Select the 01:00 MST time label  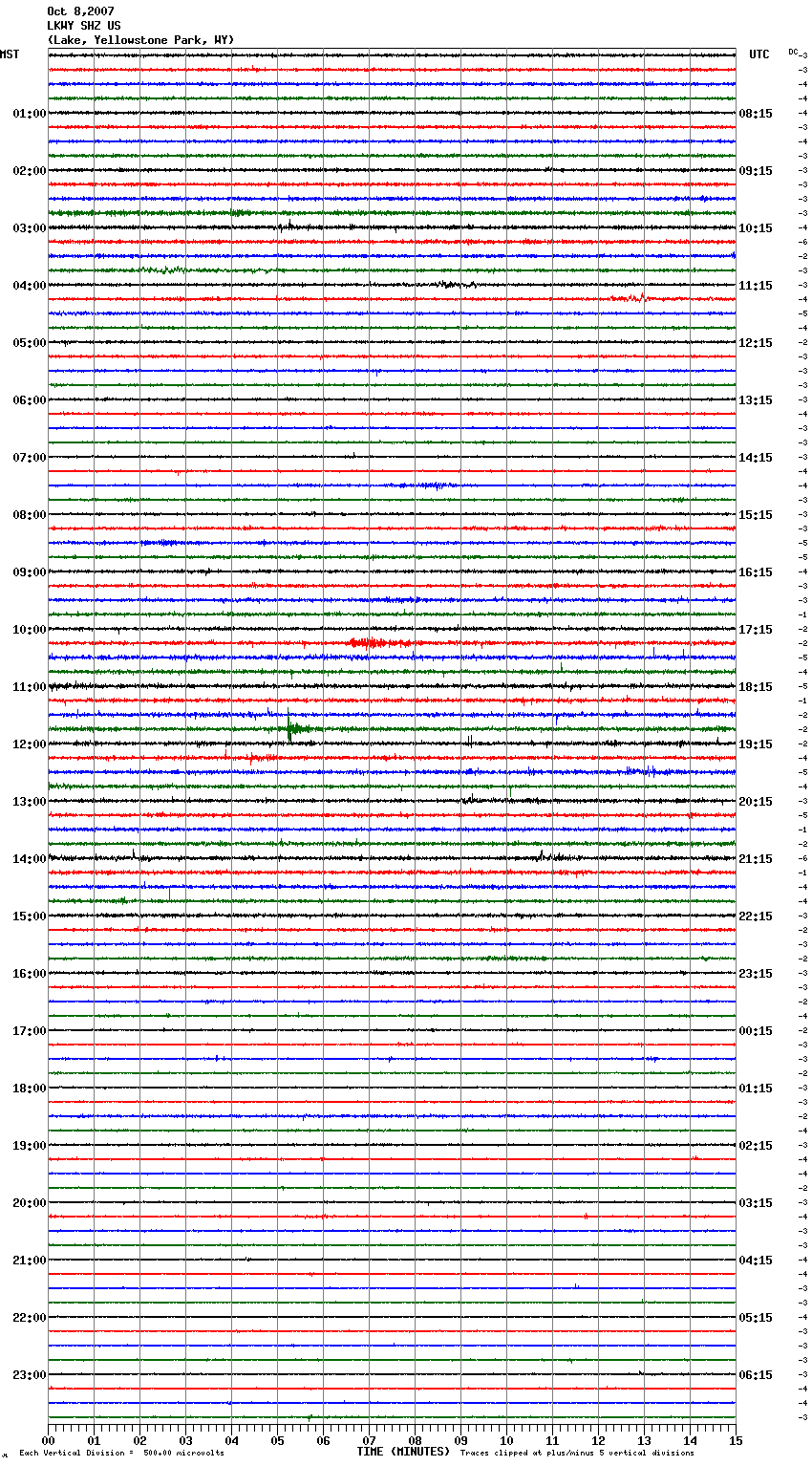pyautogui.click(x=30, y=114)
